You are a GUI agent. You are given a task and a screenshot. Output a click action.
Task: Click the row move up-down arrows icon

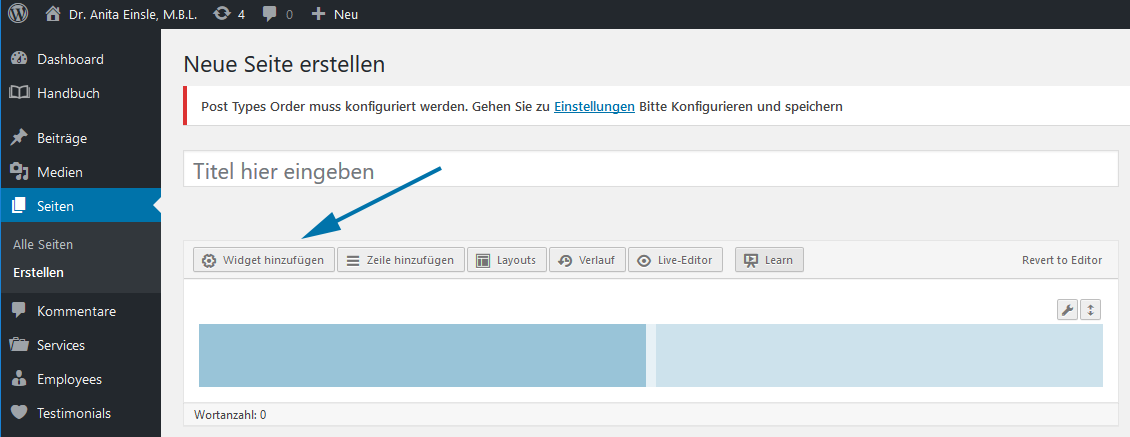(1090, 310)
